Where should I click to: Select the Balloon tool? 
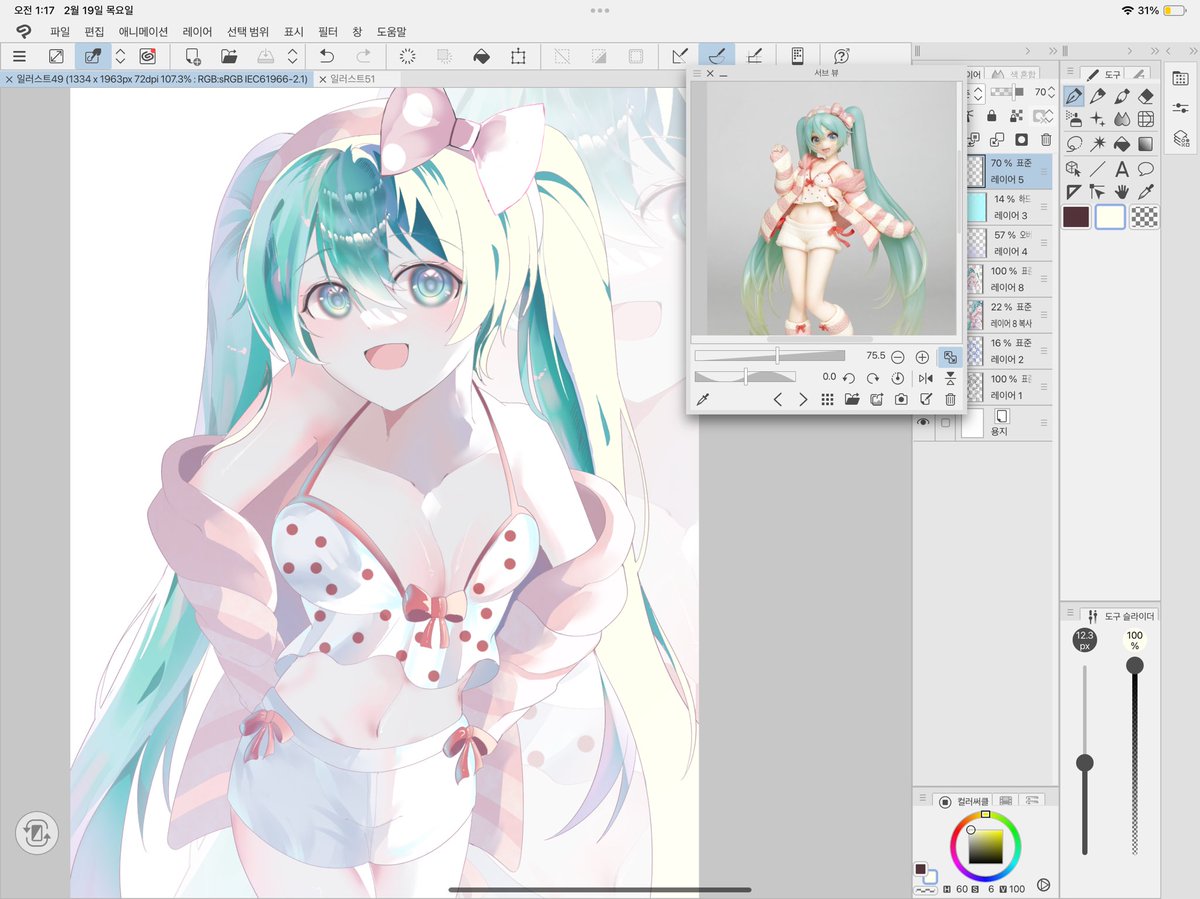(x=1146, y=168)
